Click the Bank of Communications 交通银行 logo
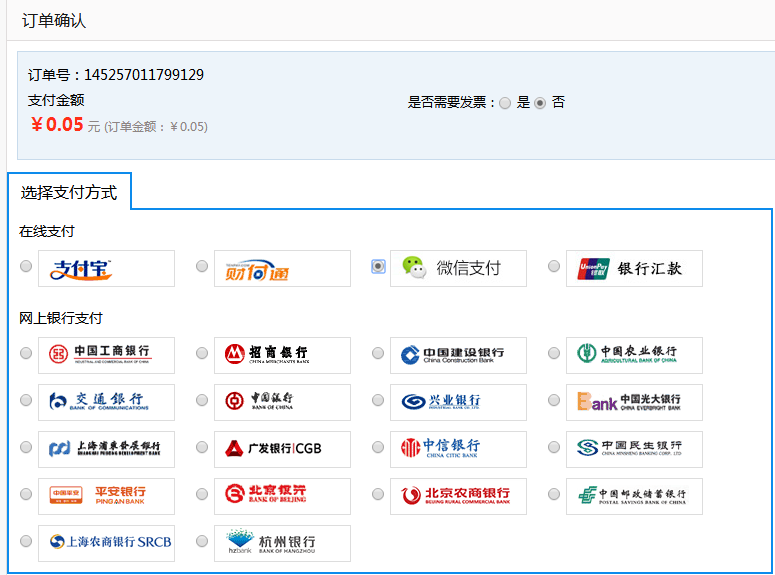 106,402
